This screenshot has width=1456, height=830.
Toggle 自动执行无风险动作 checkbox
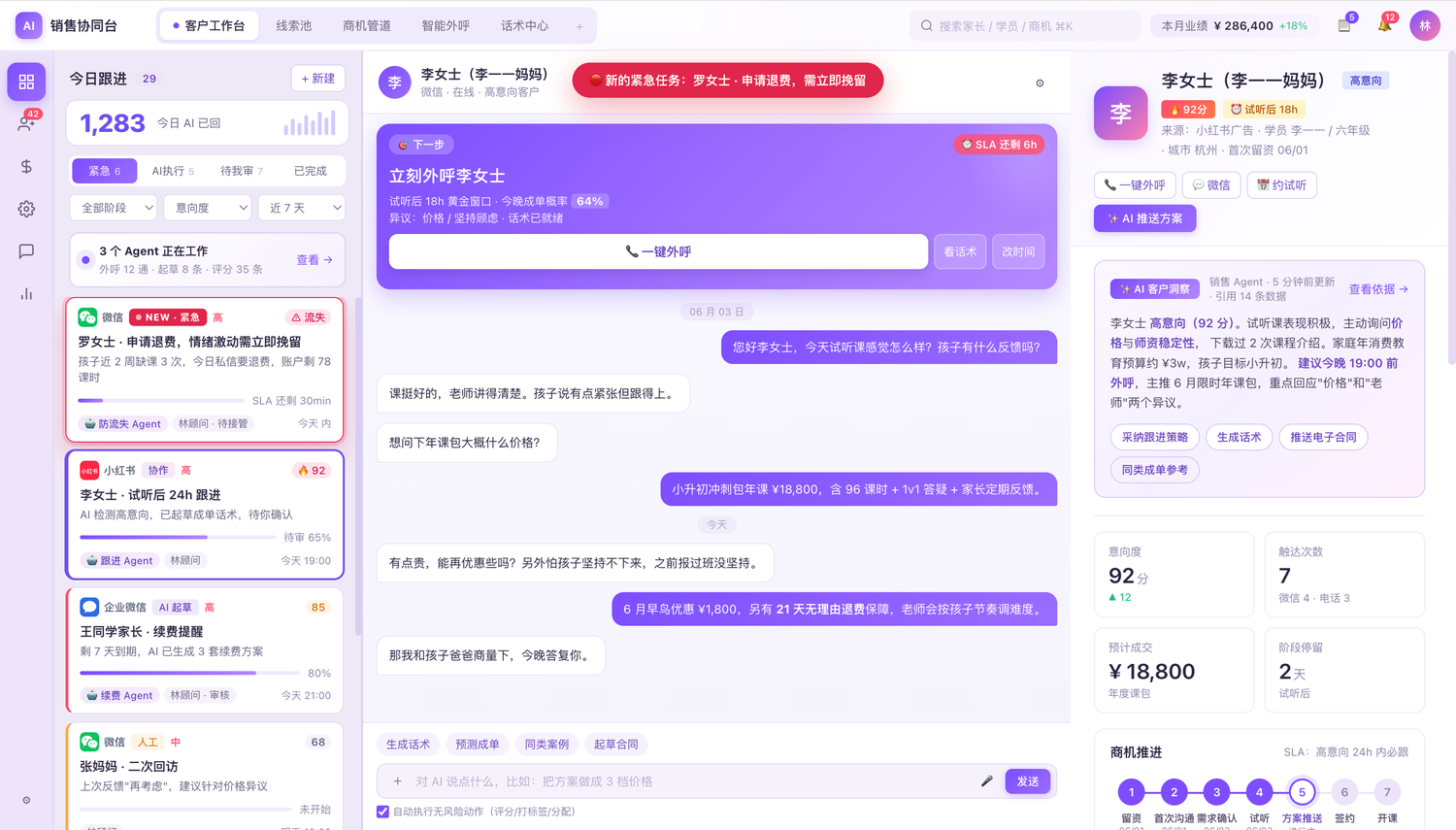pos(382,812)
